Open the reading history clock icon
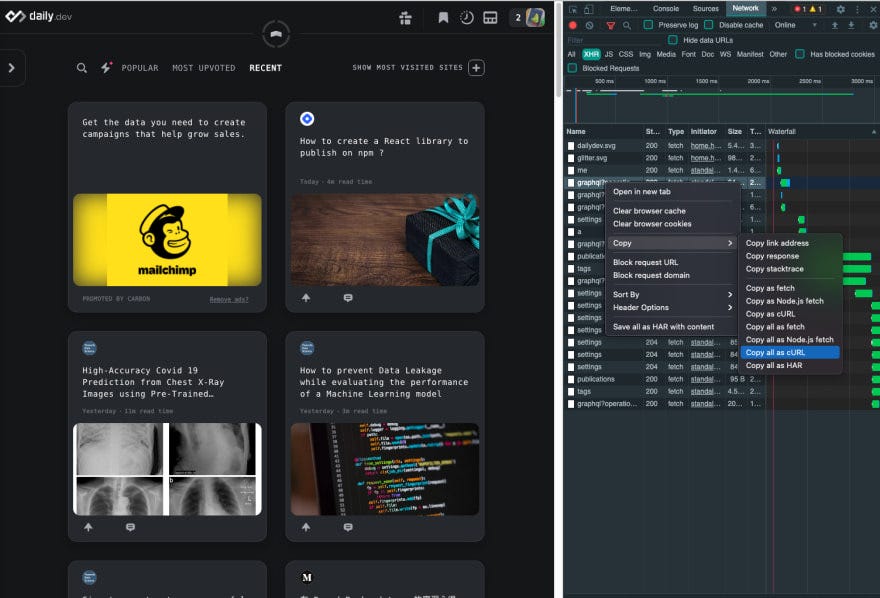 [x=467, y=18]
